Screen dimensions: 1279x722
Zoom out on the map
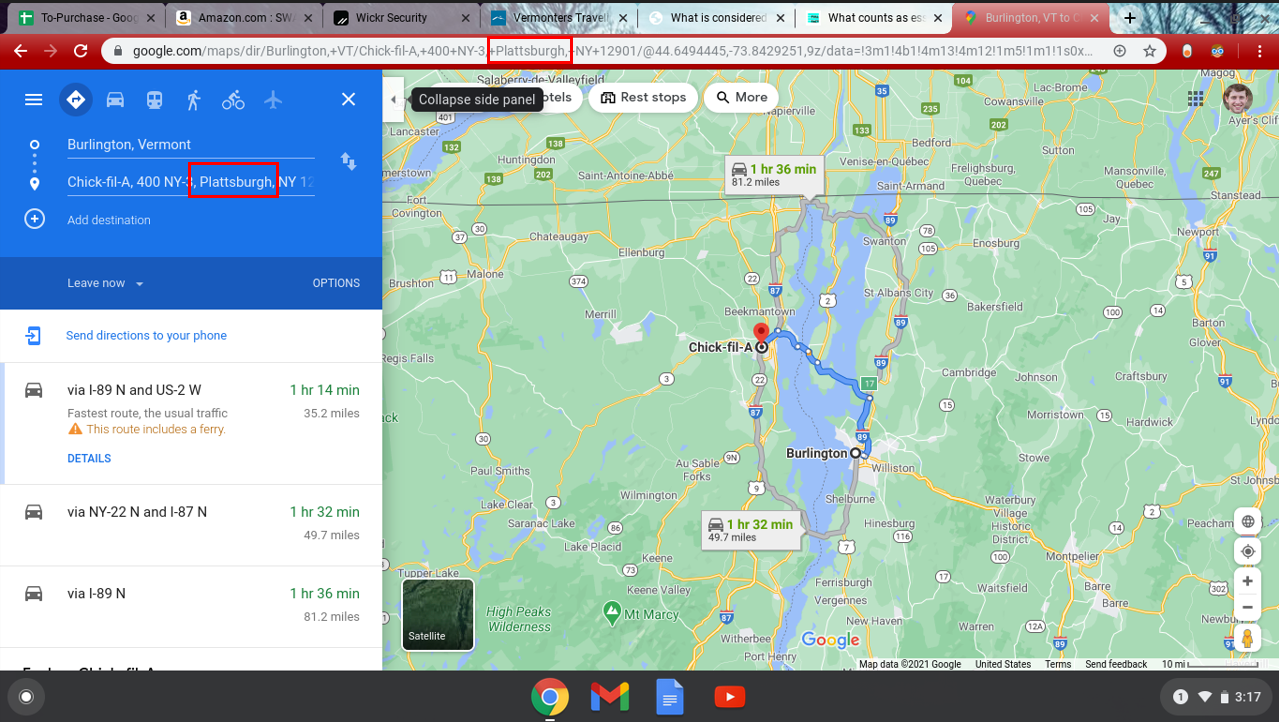(x=1248, y=607)
